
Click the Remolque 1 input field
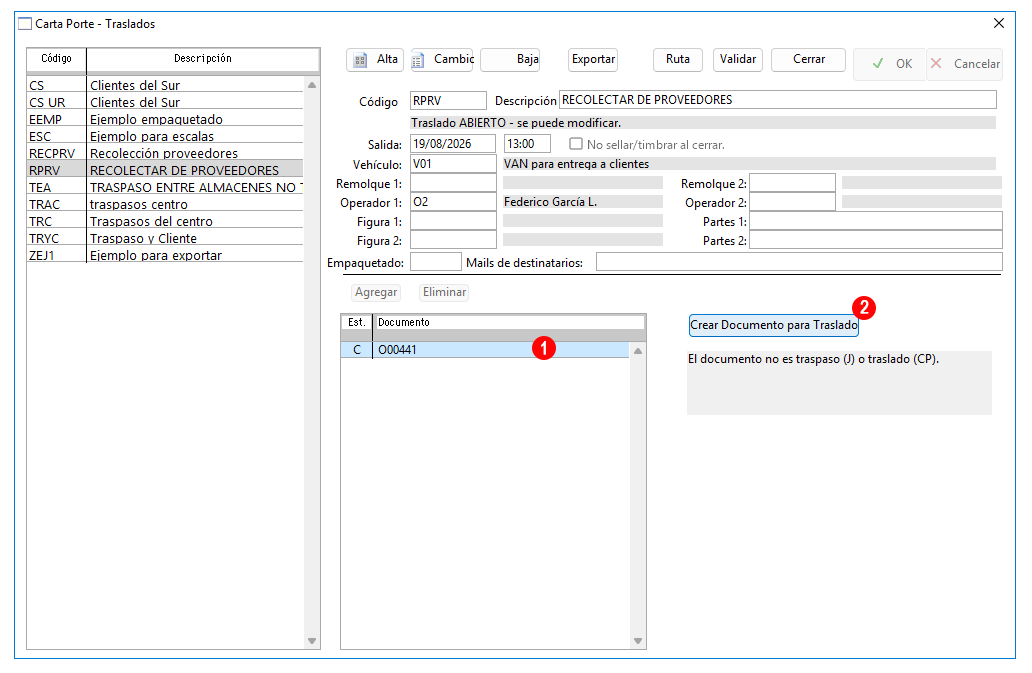pyautogui.click(x=453, y=183)
